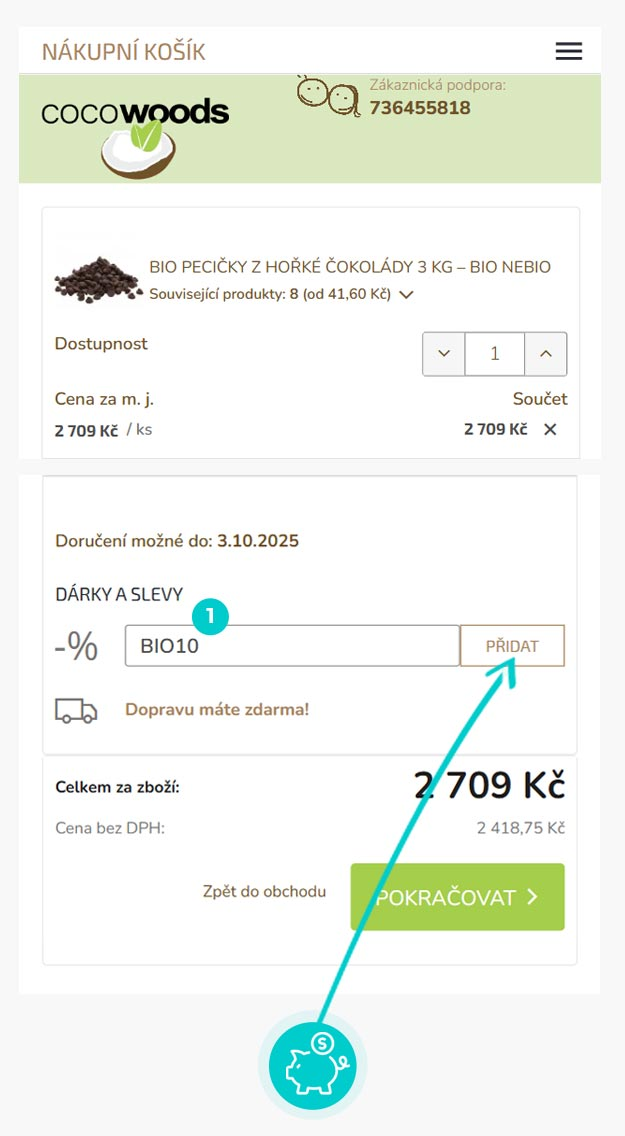Image resolution: width=625 pixels, height=1136 pixels.
Task: Click the PŘIDAT button to apply code
Action: click(x=512, y=646)
